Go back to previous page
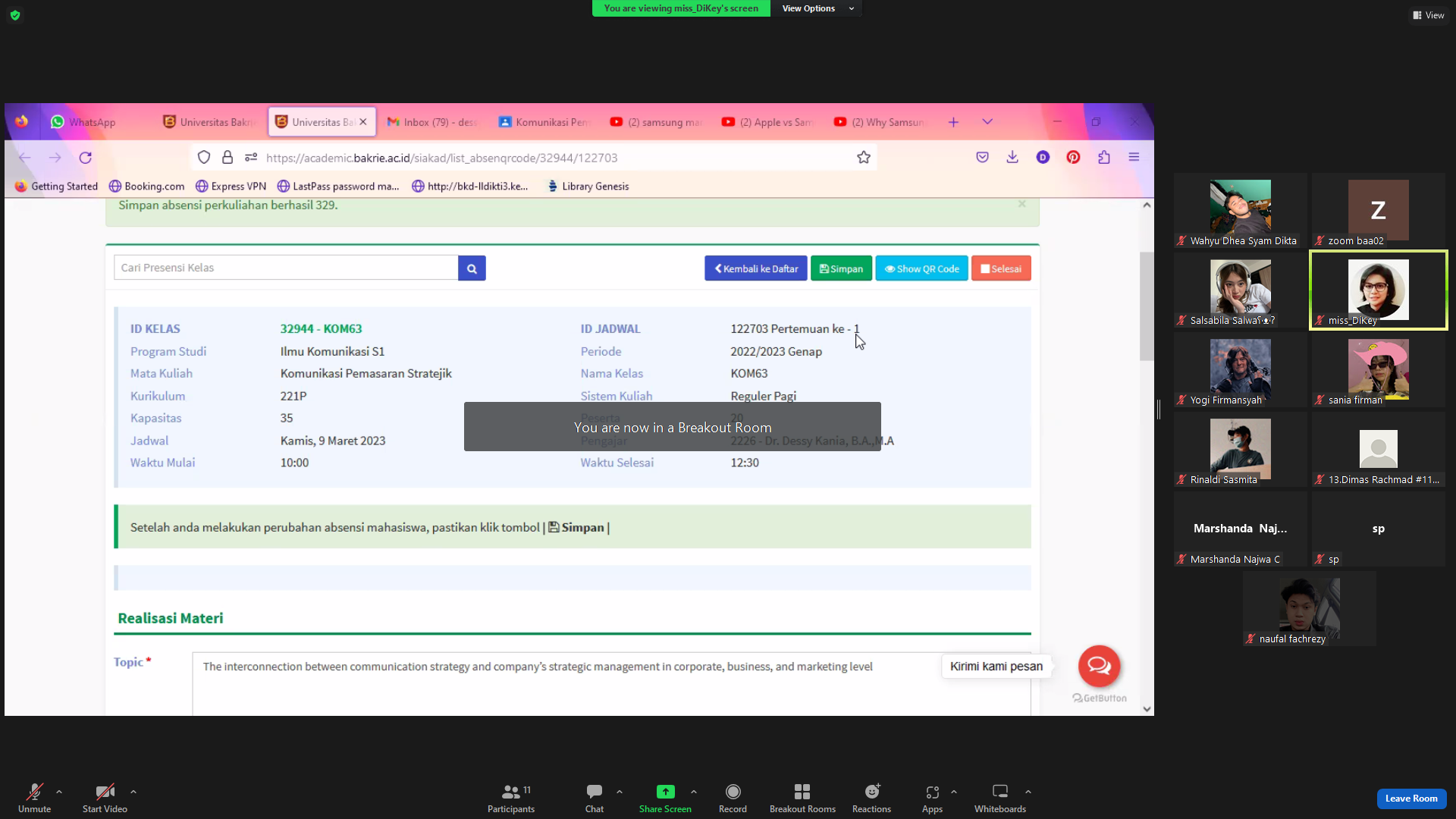 (25, 158)
